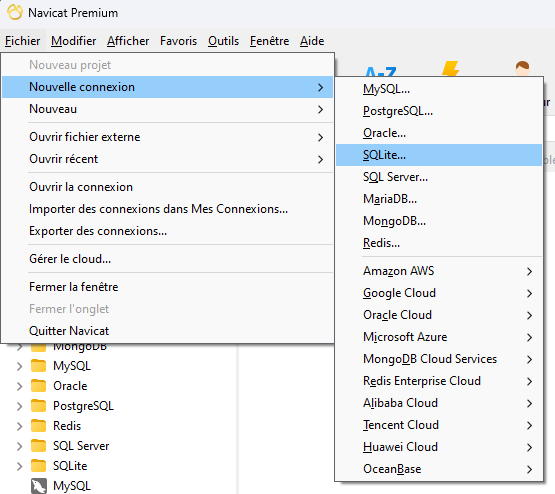
Task: Select the Redis folder in the tree
Action: tap(67, 426)
